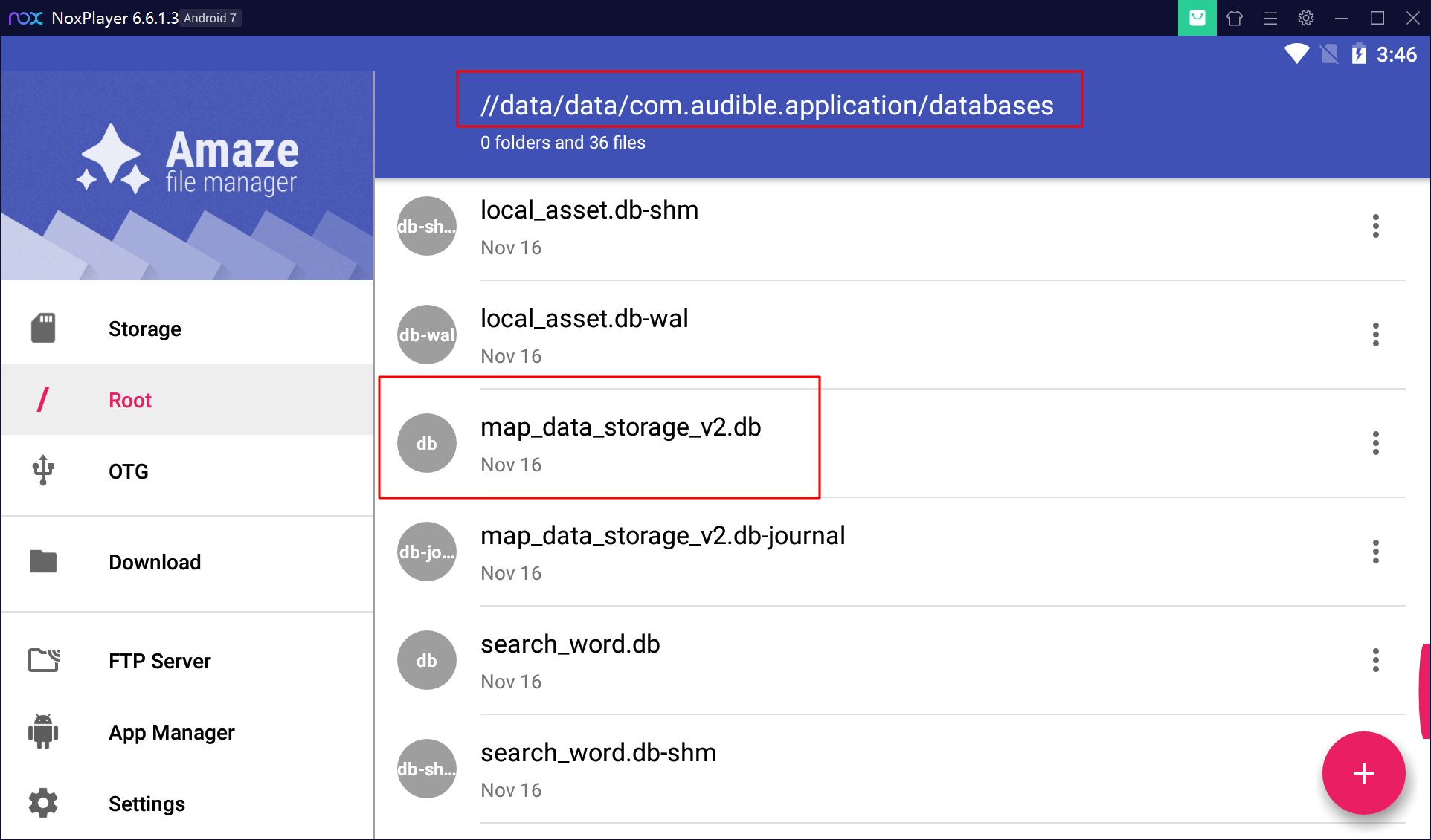This screenshot has width=1431, height=840.
Task: Click the pink add floating button
Action: [1363, 773]
